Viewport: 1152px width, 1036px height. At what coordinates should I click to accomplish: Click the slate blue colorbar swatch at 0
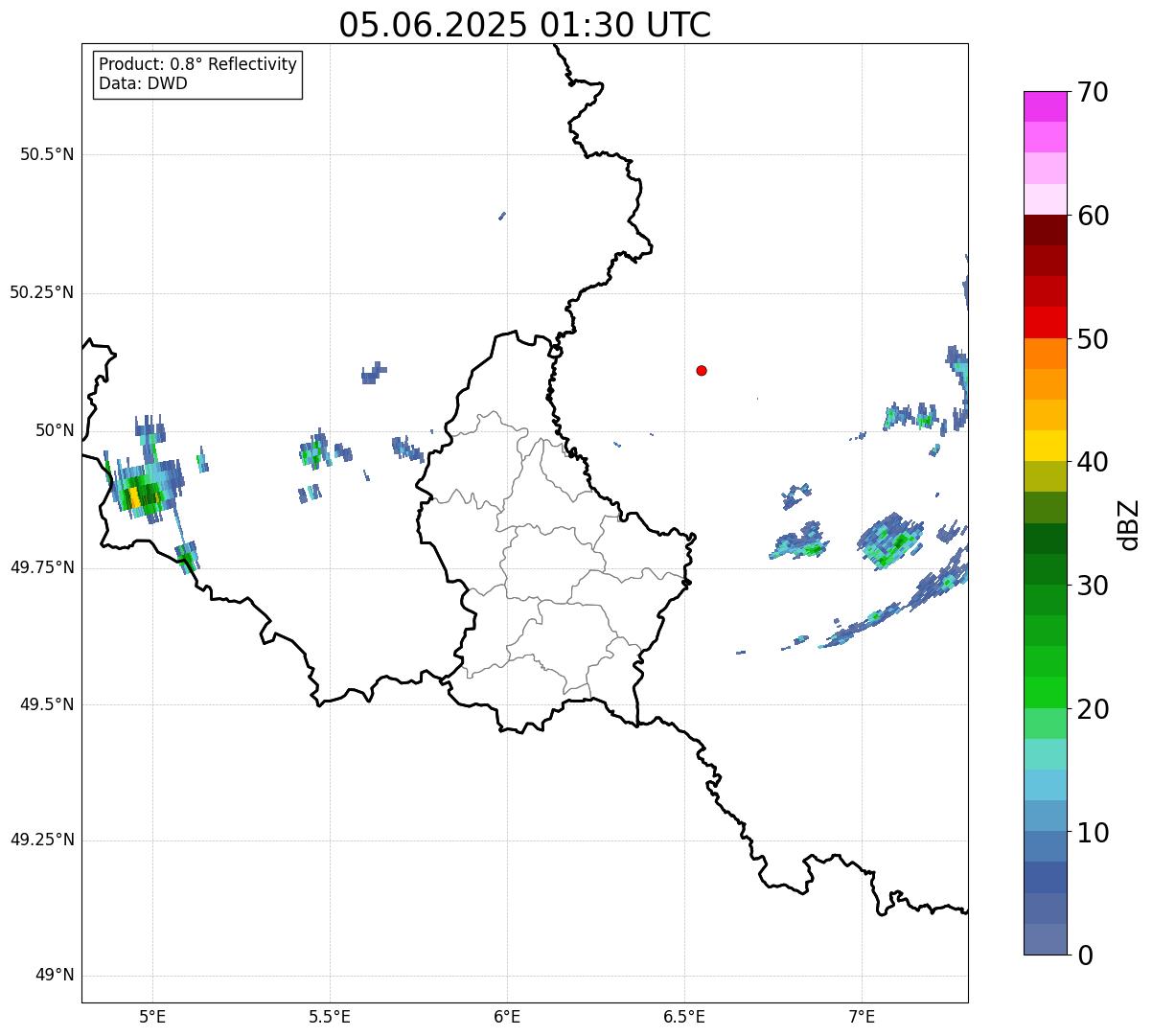(x=1046, y=939)
